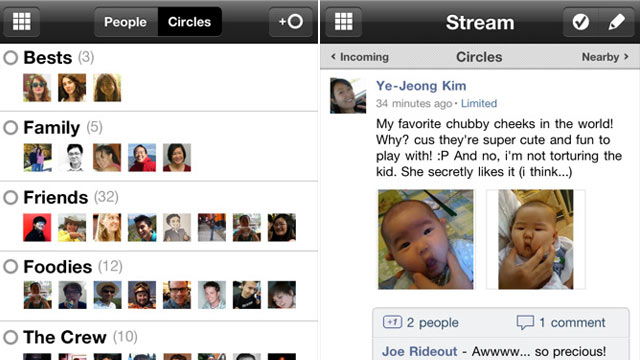Viewport: 640px width, 360px height.
Task: Open the grid menu in Circles screen
Action: [x=22, y=22]
